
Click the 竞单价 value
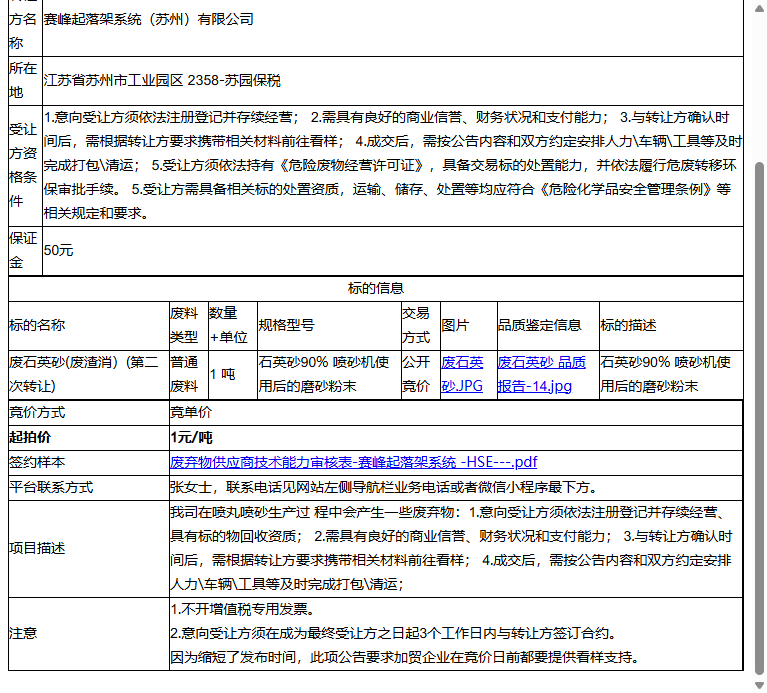tap(191, 413)
